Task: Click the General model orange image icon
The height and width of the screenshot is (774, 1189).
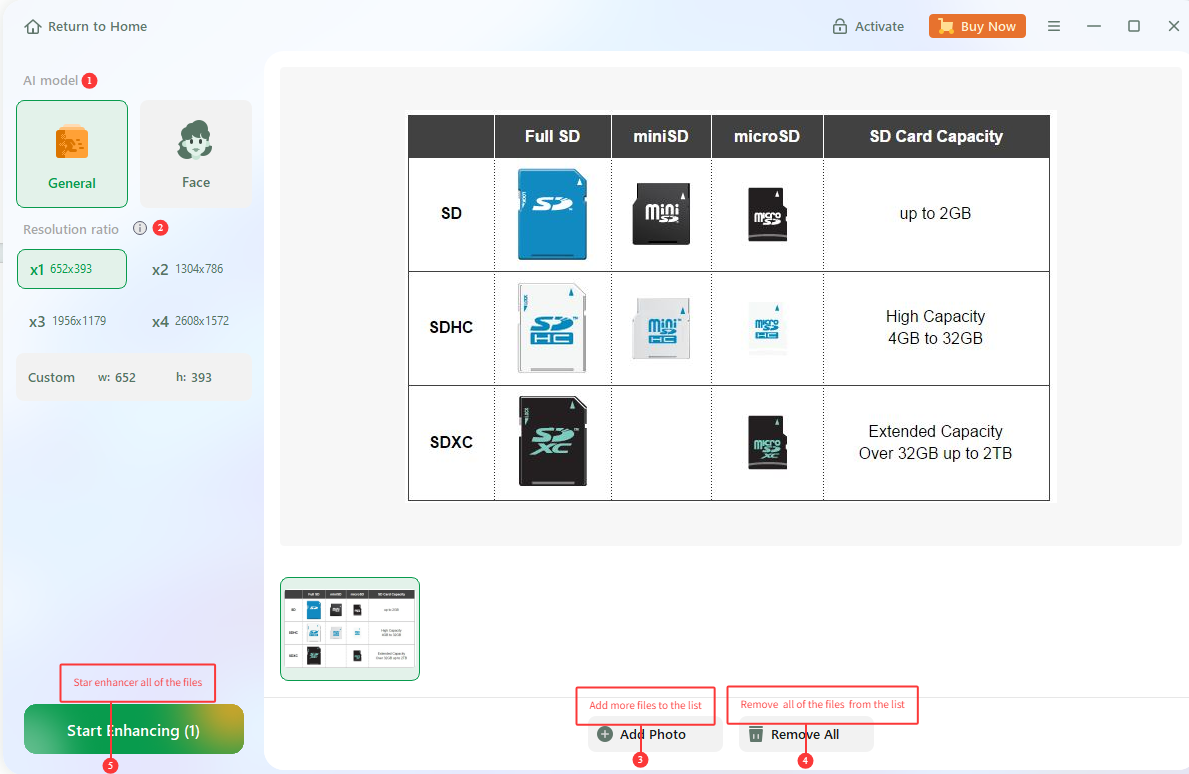Action: pos(72,142)
